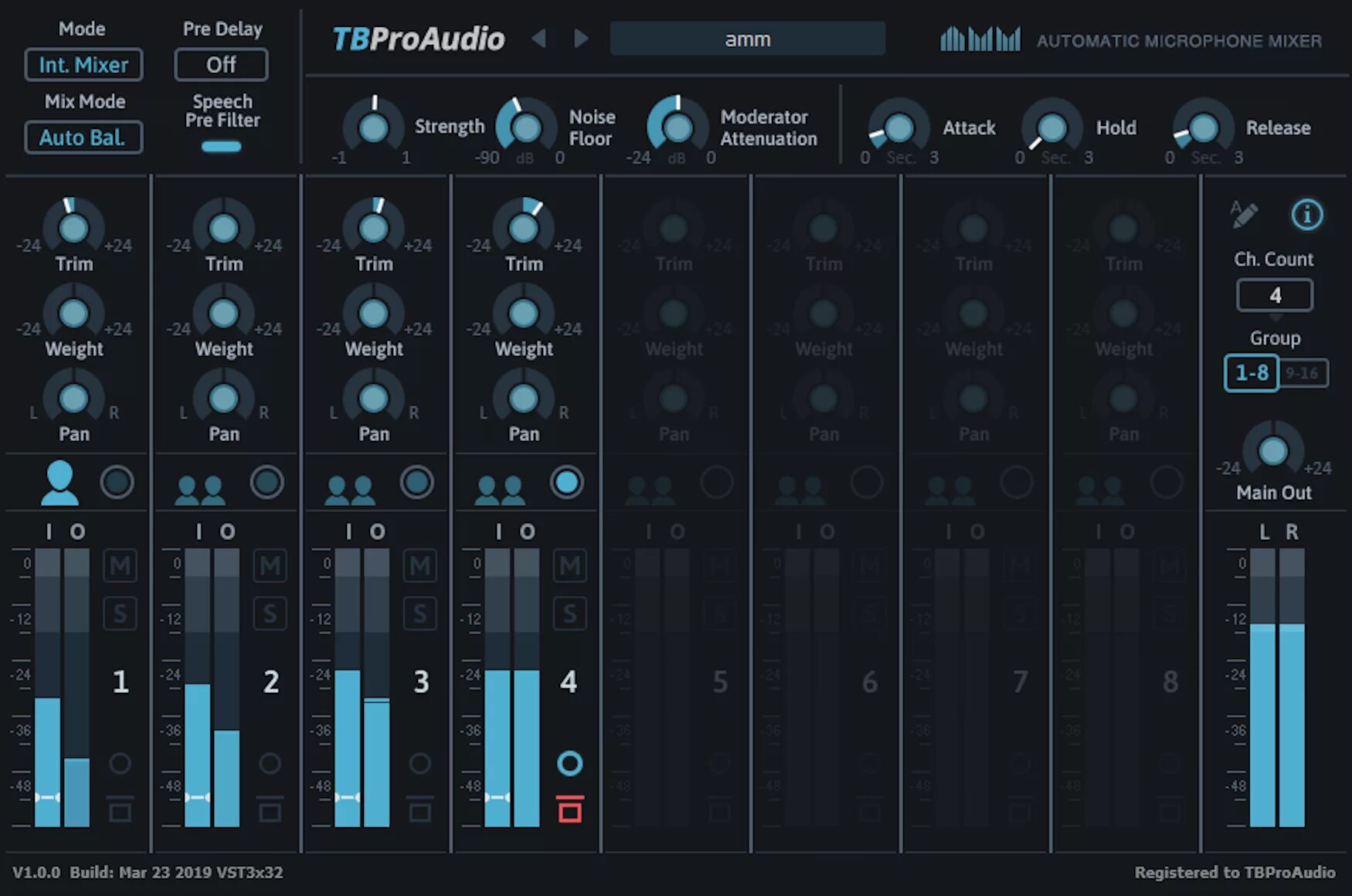Solo channel 4 with S button
1352x896 pixels.
(569, 614)
